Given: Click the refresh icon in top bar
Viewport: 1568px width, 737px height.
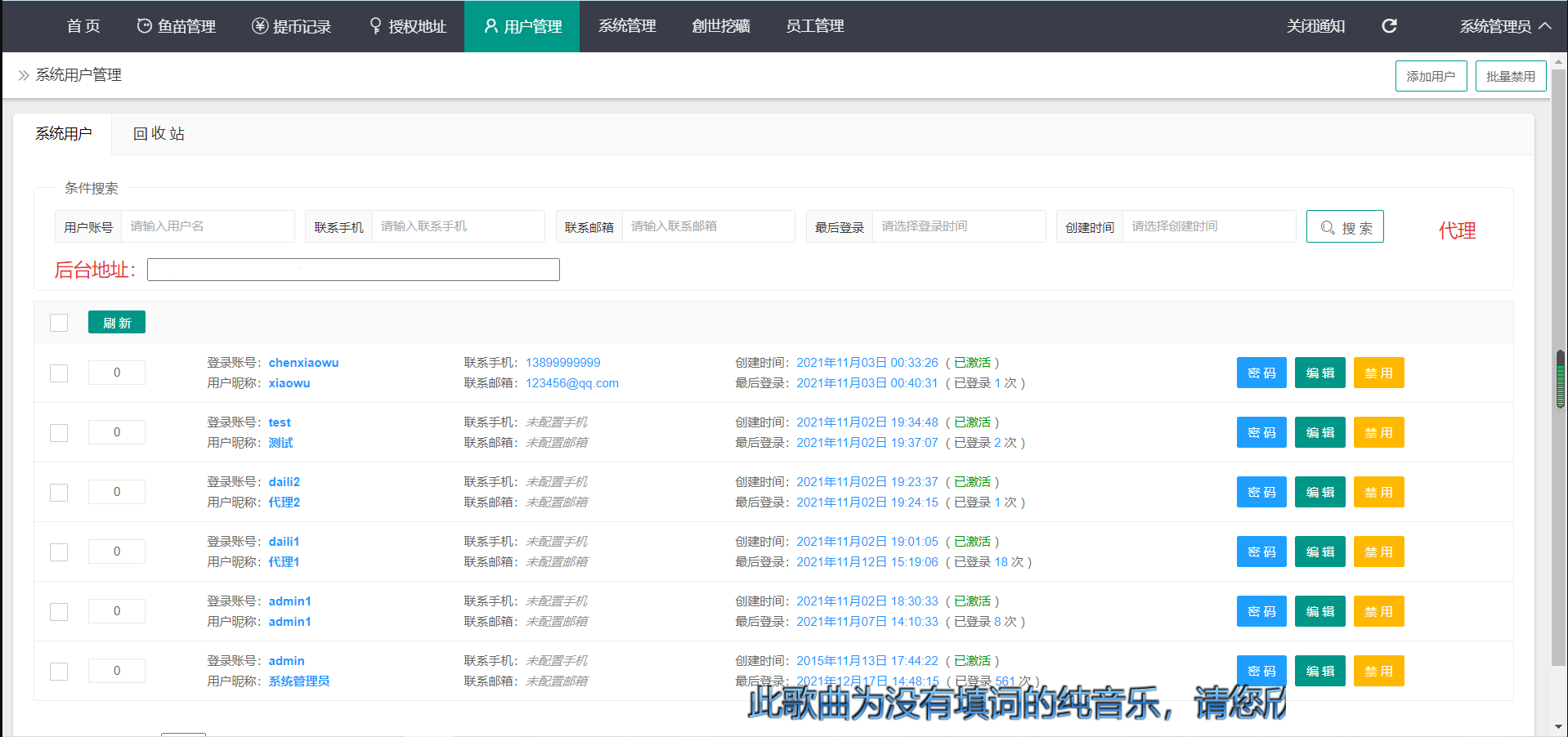Looking at the screenshot, I should 1388,26.
